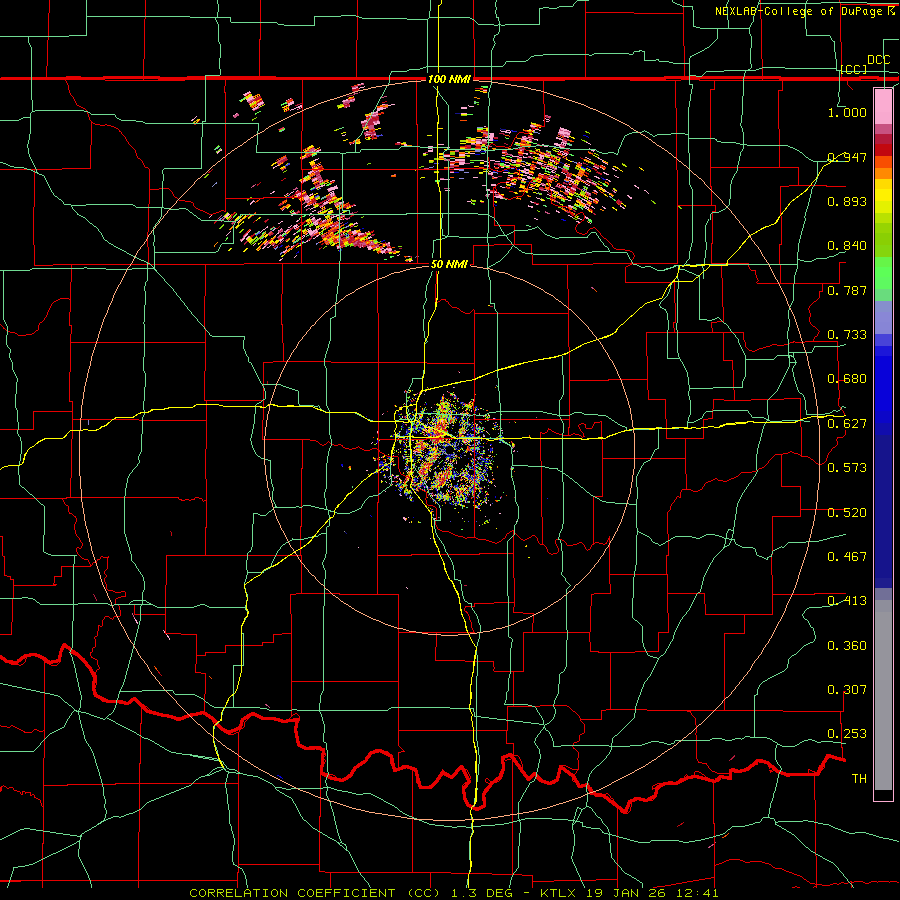Select the 0.947 value on the color scale
This screenshot has width=900, height=900.
(847, 157)
